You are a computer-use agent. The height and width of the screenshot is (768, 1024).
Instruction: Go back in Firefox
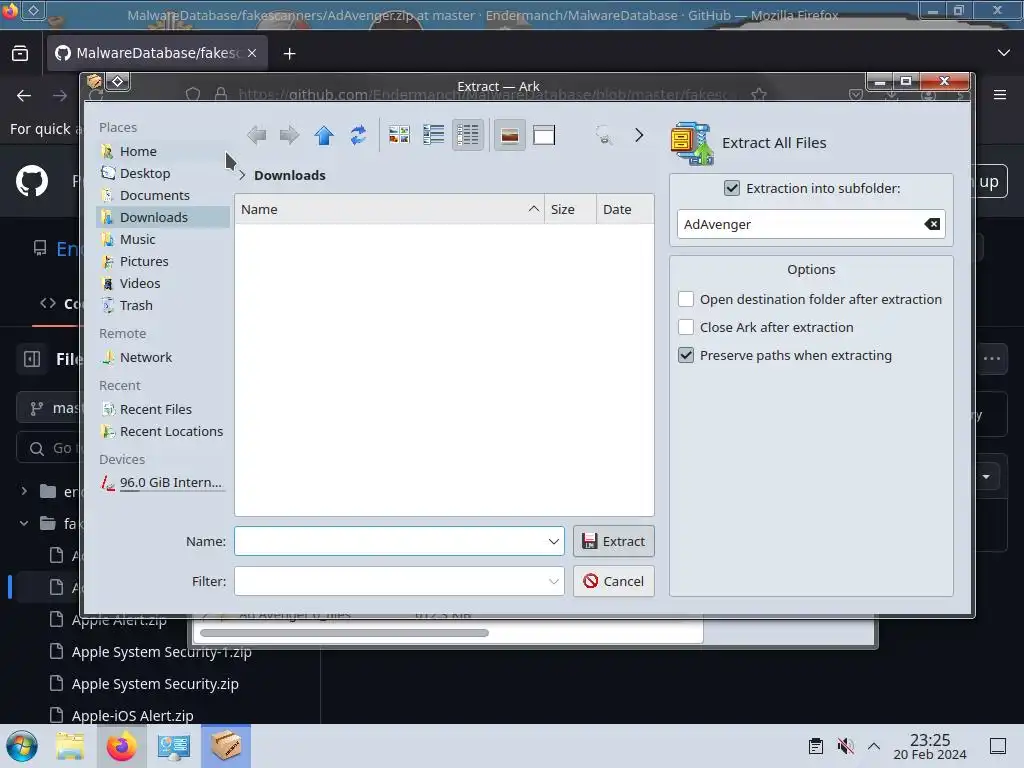point(24,96)
